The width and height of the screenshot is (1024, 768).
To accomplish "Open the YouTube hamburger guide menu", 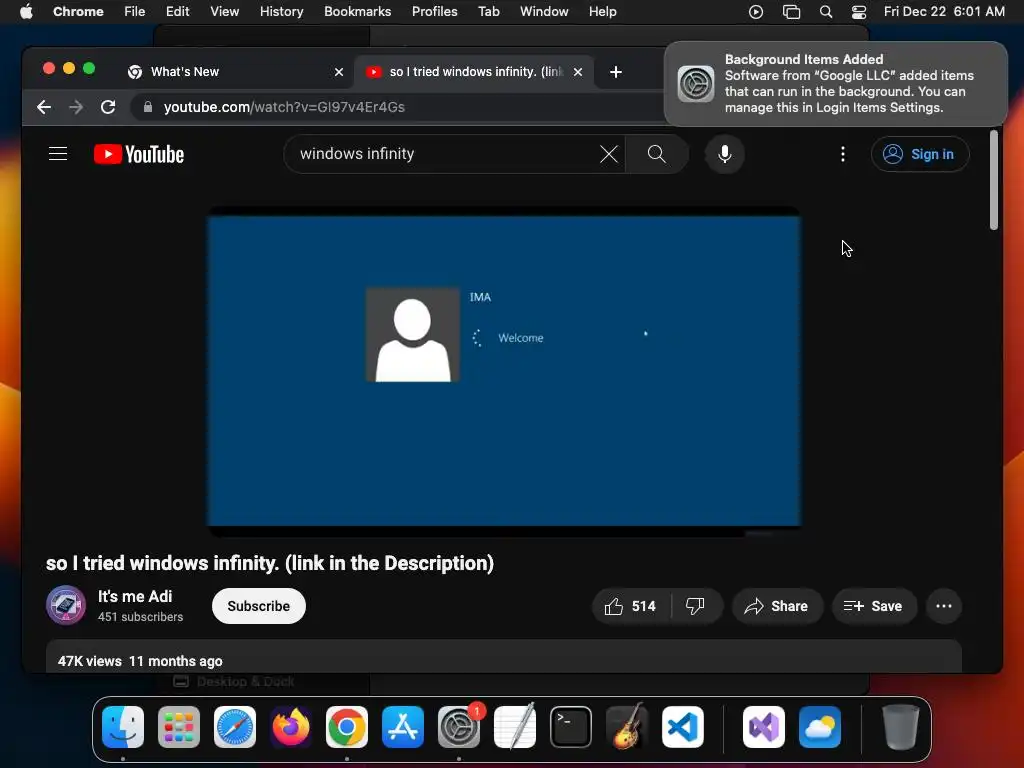I will point(58,154).
